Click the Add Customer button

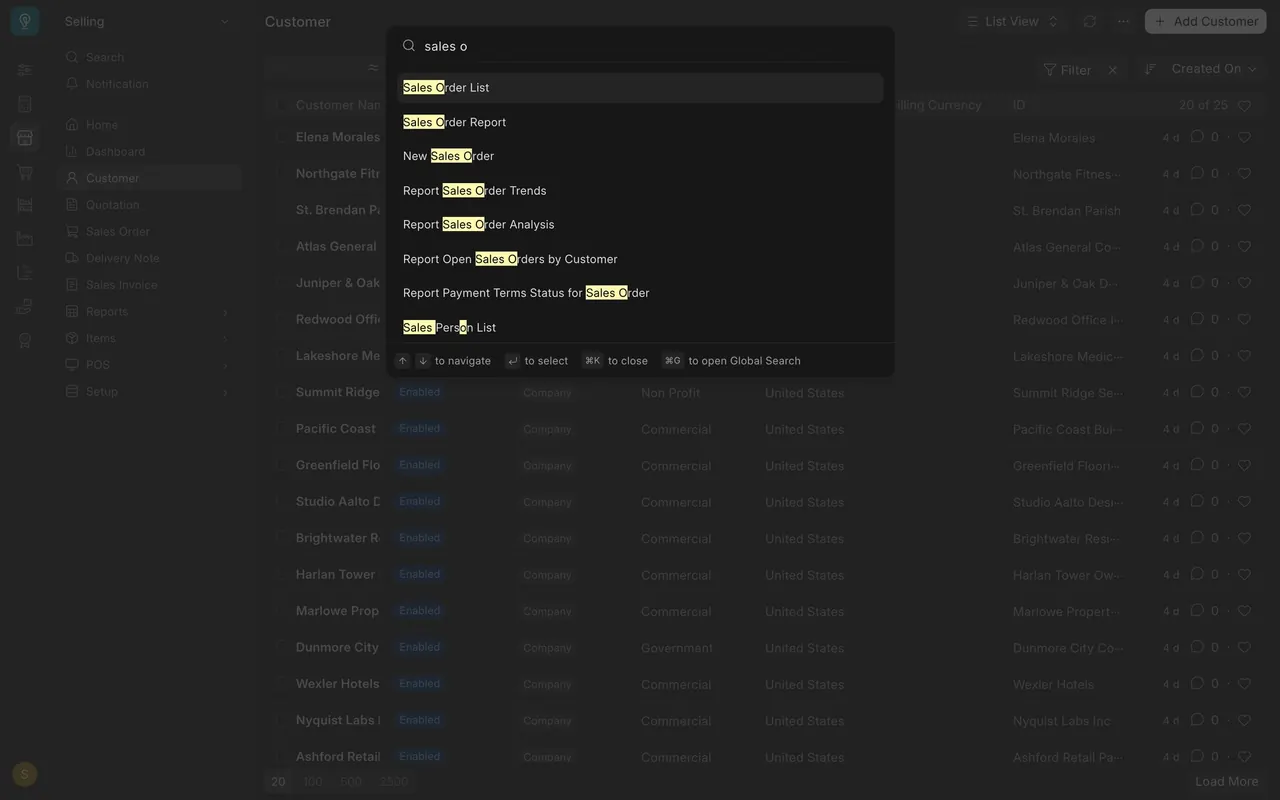pyautogui.click(x=1206, y=21)
